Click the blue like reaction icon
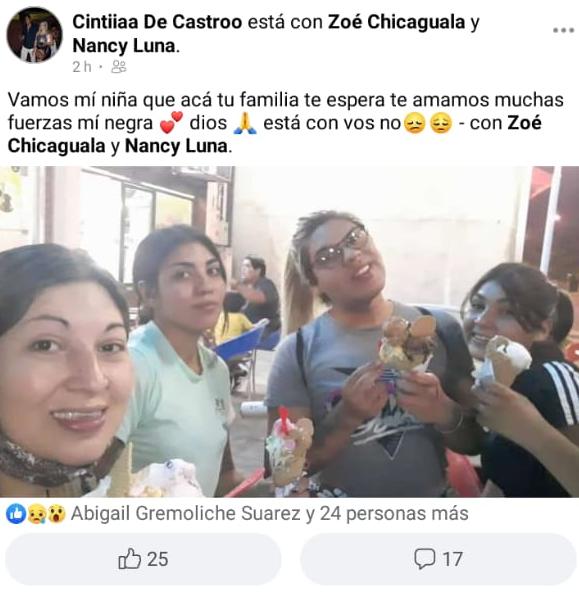The image size is (579, 592). 16,514
